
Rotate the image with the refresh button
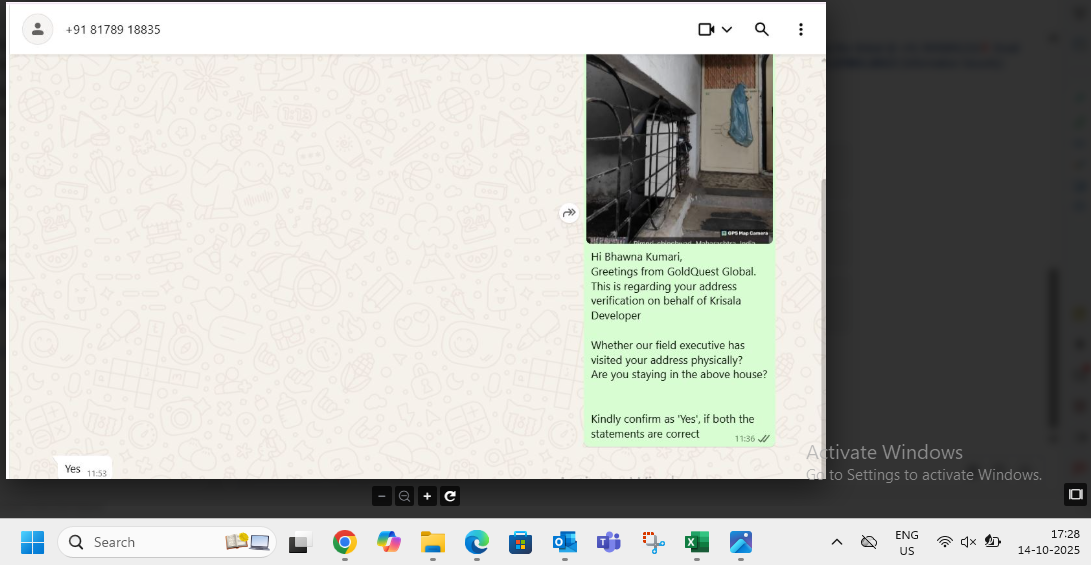[x=450, y=496]
